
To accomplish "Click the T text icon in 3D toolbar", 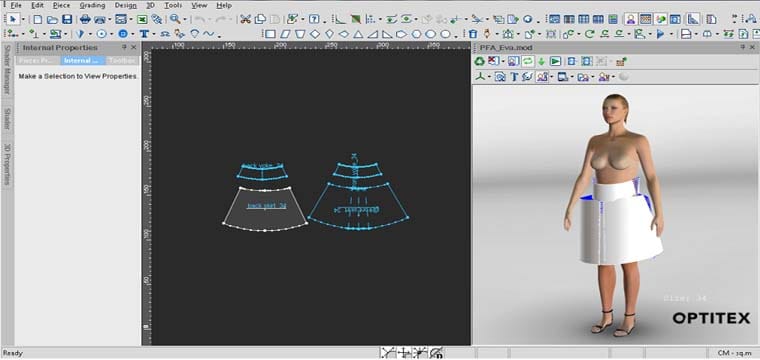I will (x=514, y=77).
